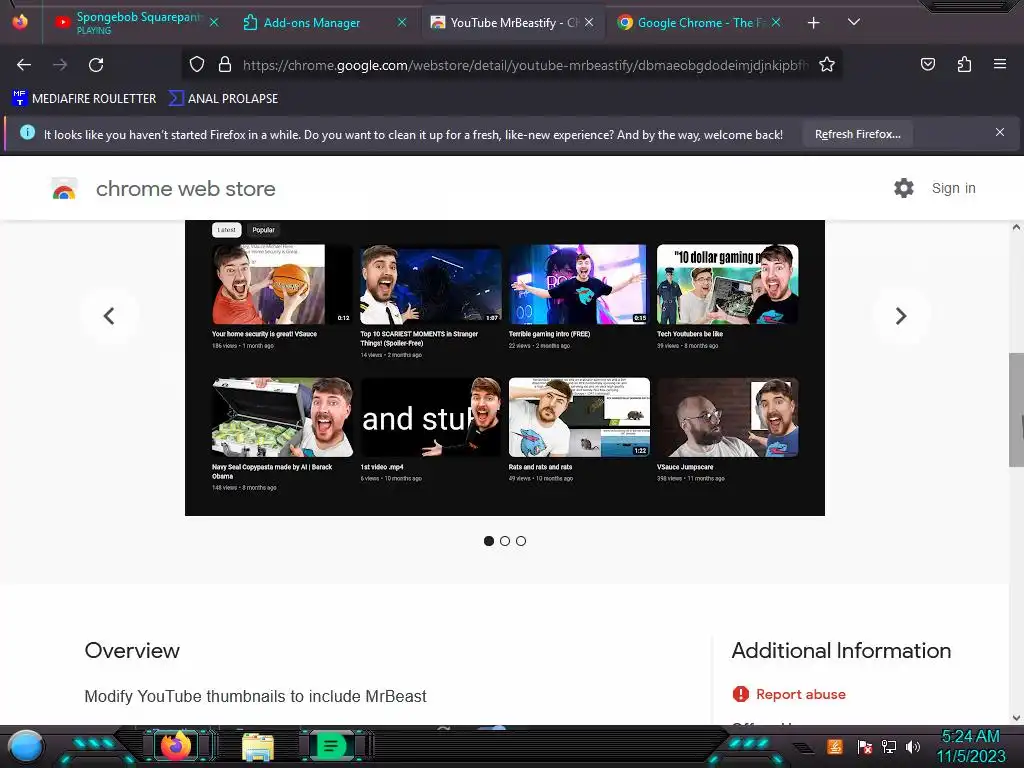Click the page scrollbar up arrow
1024x768 pixels.
(1016, 227)
